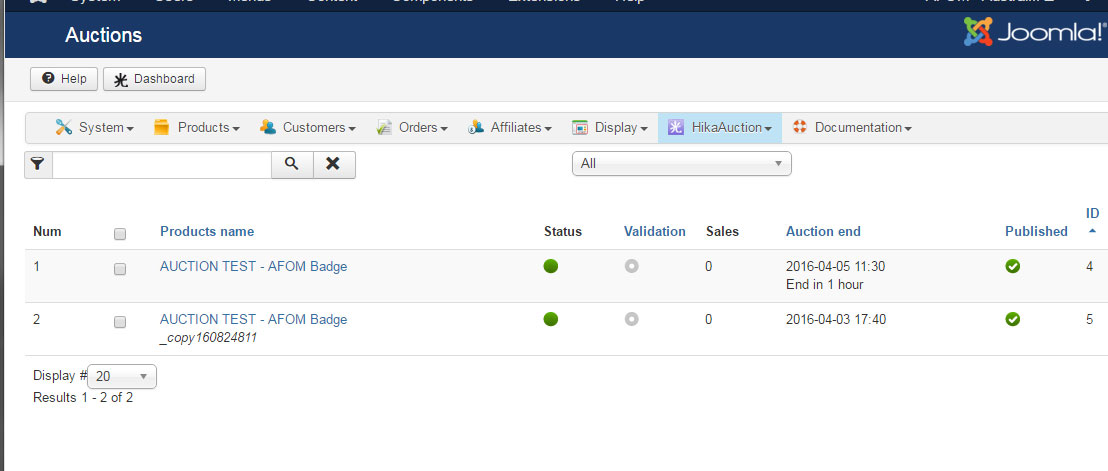Click the Sales column header
Screen dimensions: 1108x471
pyautogui.click(x=722, y=232)
